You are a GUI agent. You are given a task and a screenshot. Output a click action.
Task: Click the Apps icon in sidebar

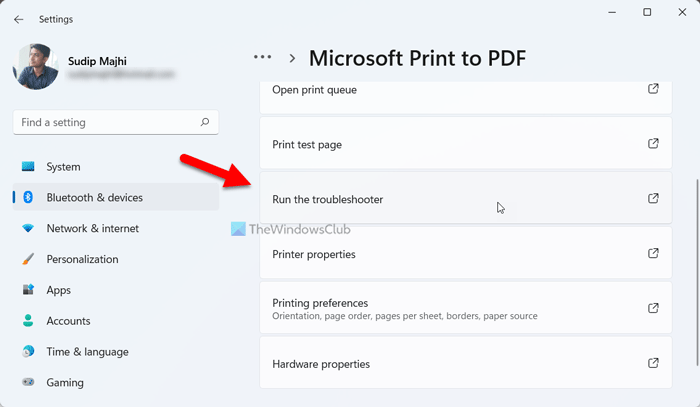(x=28, y=290)
